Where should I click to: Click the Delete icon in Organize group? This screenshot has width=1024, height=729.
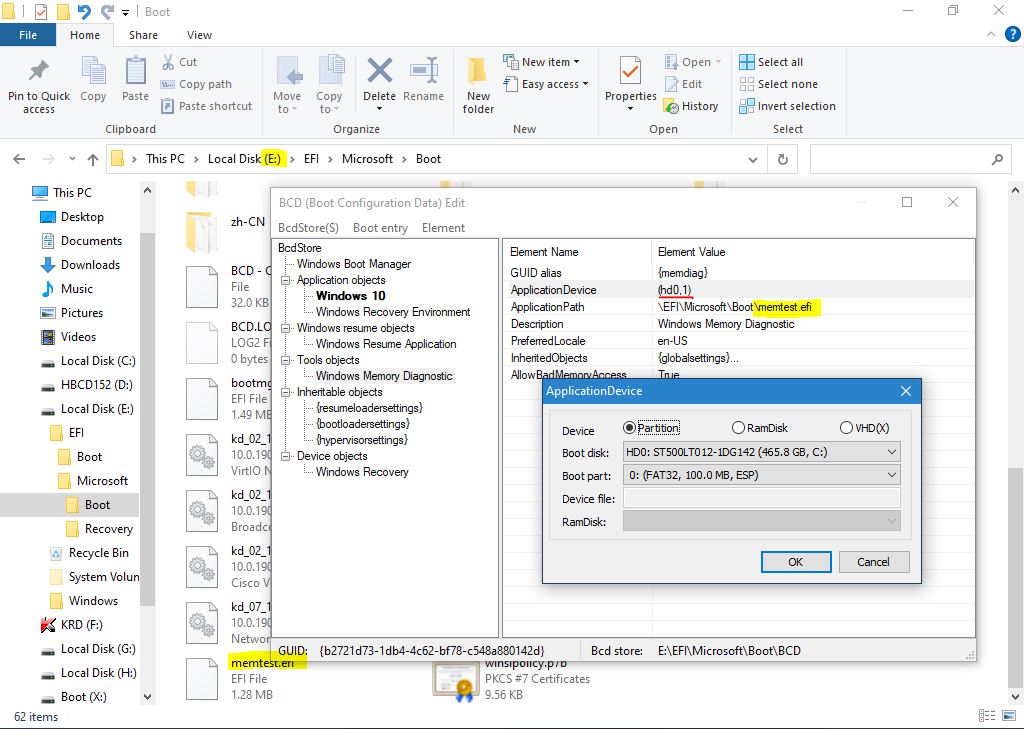point(379,74)
